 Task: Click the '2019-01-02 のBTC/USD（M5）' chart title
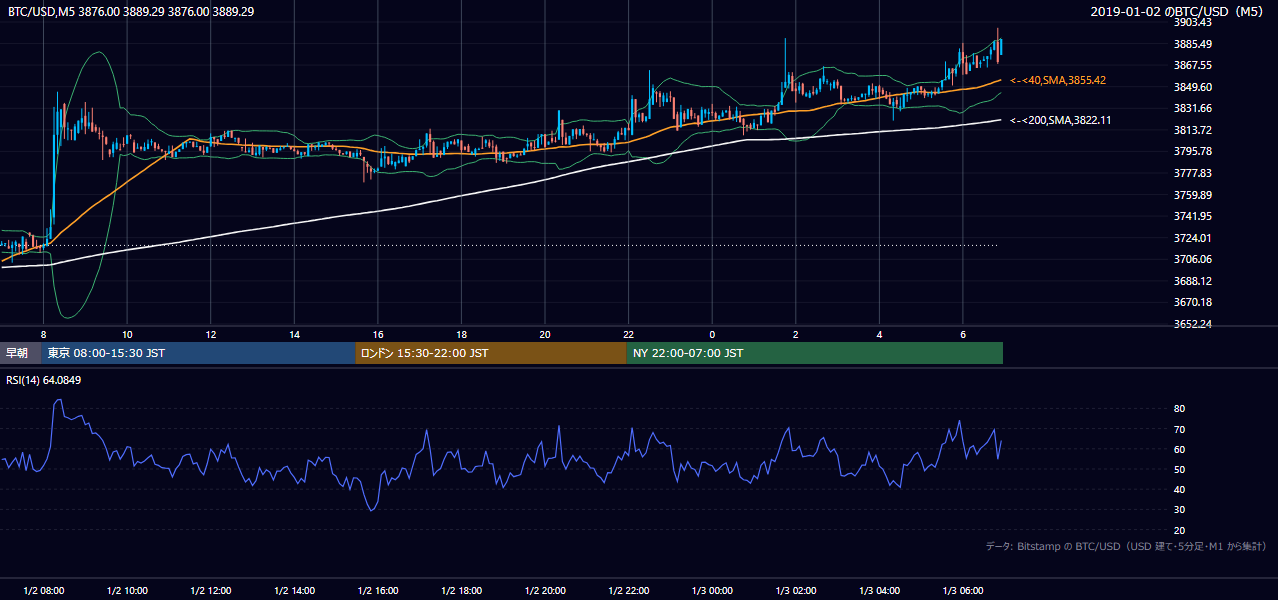coord(1178,12)
